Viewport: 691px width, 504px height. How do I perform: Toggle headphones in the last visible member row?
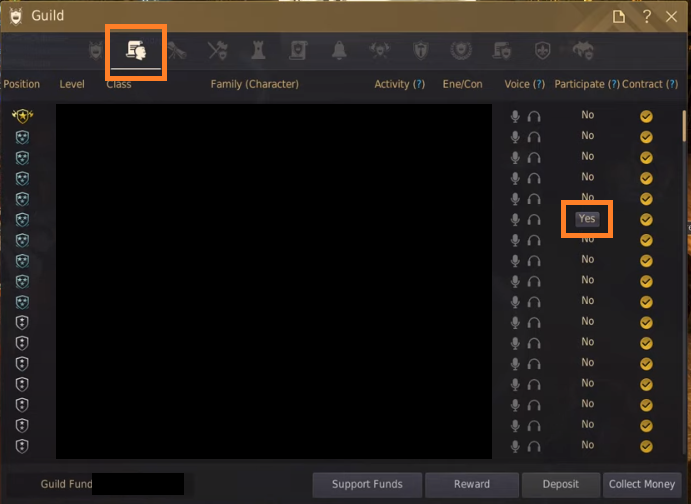[534, 447]
